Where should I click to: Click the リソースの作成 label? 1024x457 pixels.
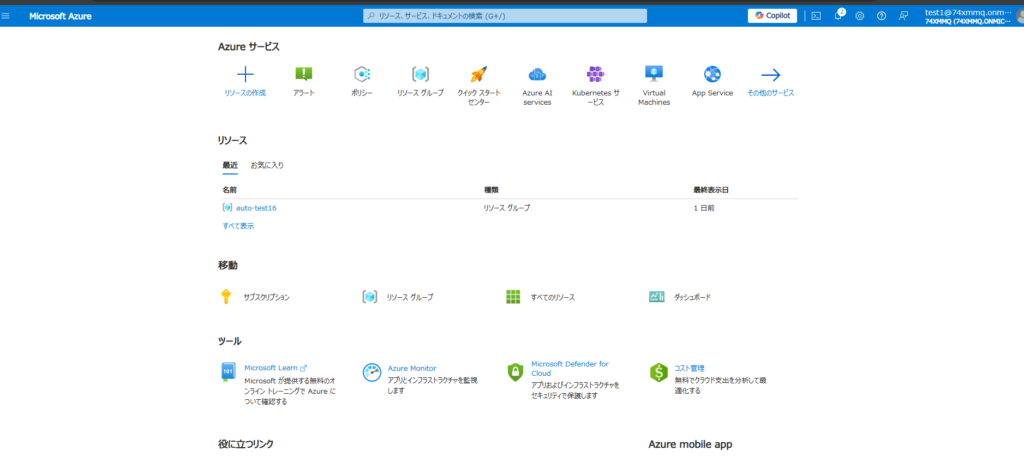(245, 93)
